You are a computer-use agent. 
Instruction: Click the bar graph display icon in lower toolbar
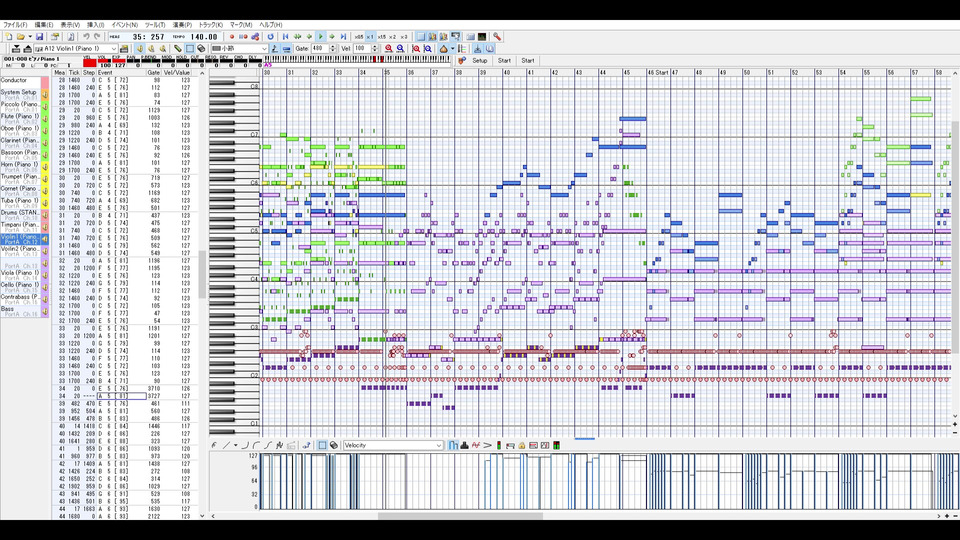453,445
